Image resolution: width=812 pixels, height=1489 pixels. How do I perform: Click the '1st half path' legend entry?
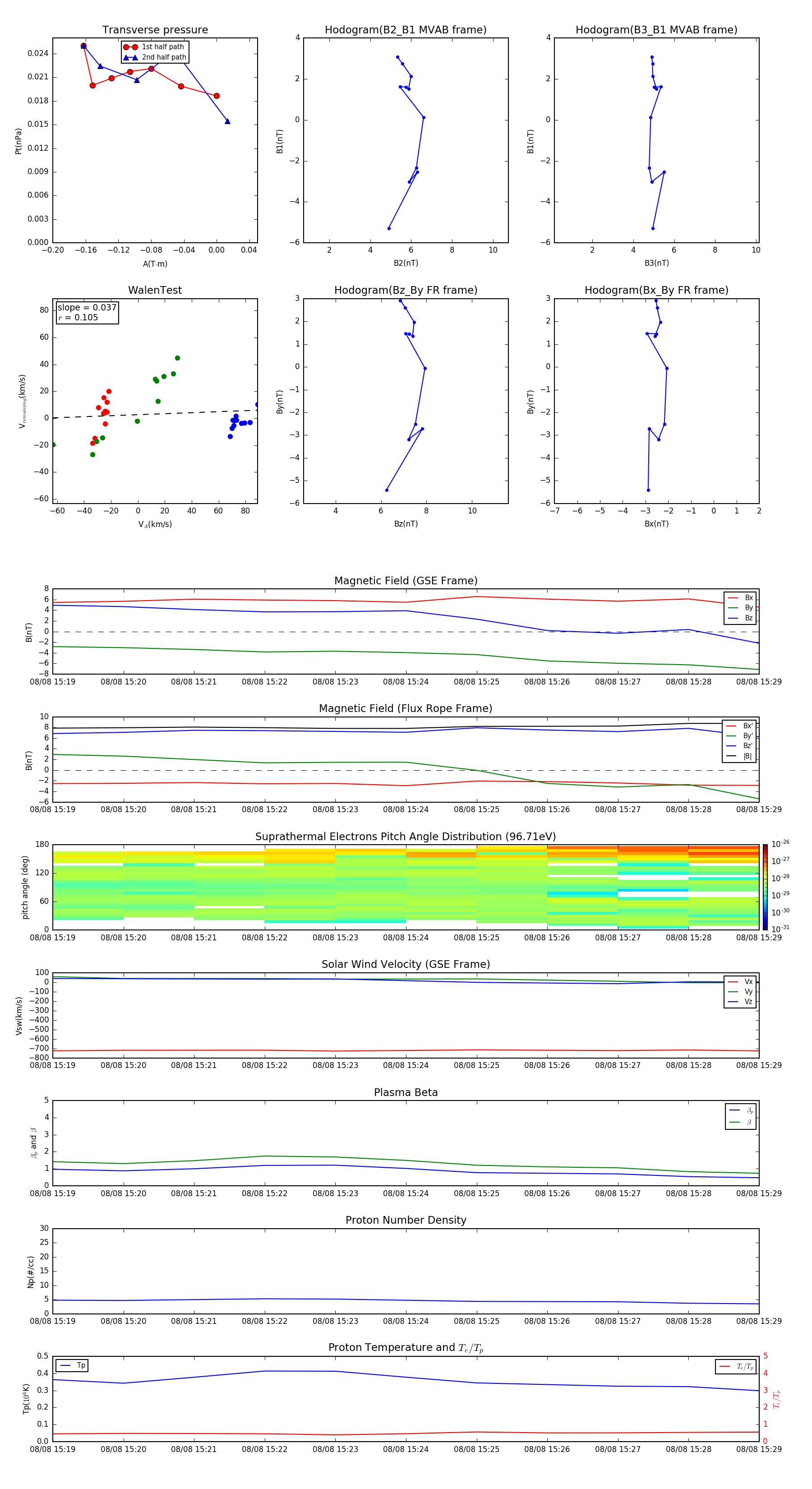tap(154, 47)
